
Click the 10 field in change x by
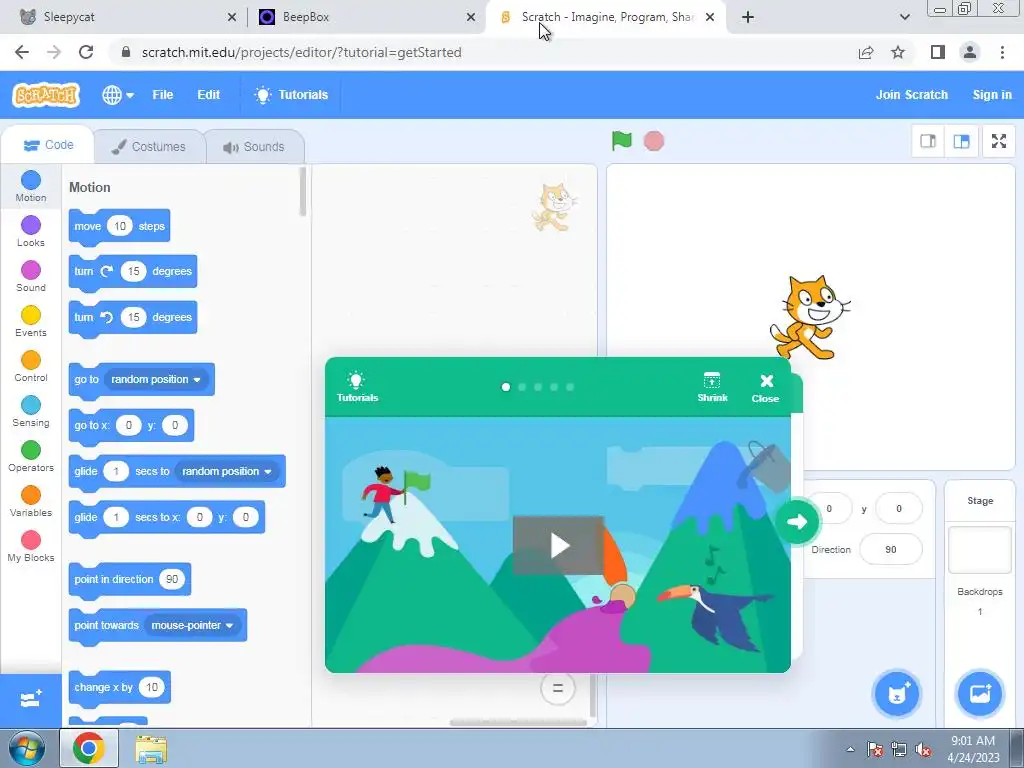(152, 687)
